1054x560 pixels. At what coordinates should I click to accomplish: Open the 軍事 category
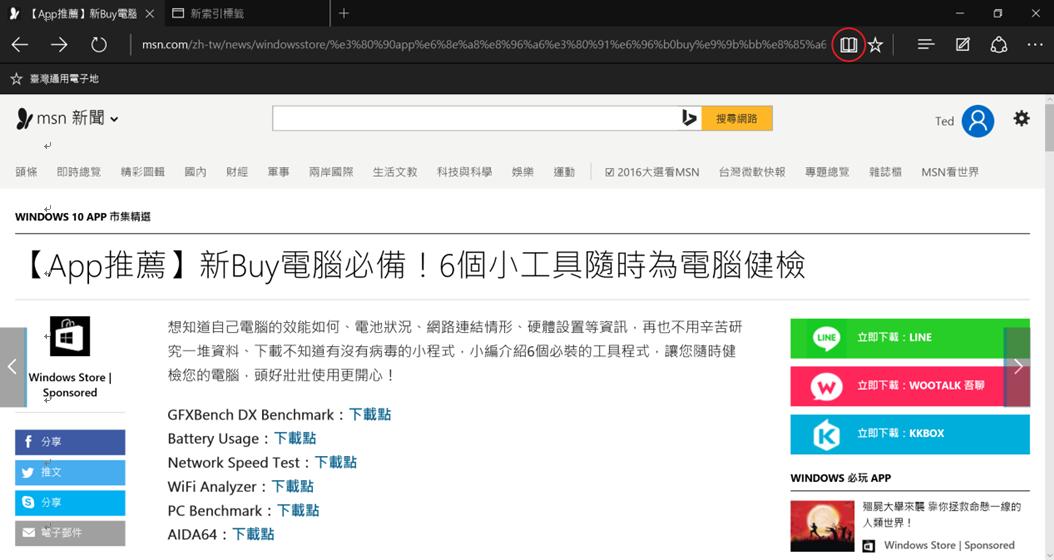click(278, 172)
